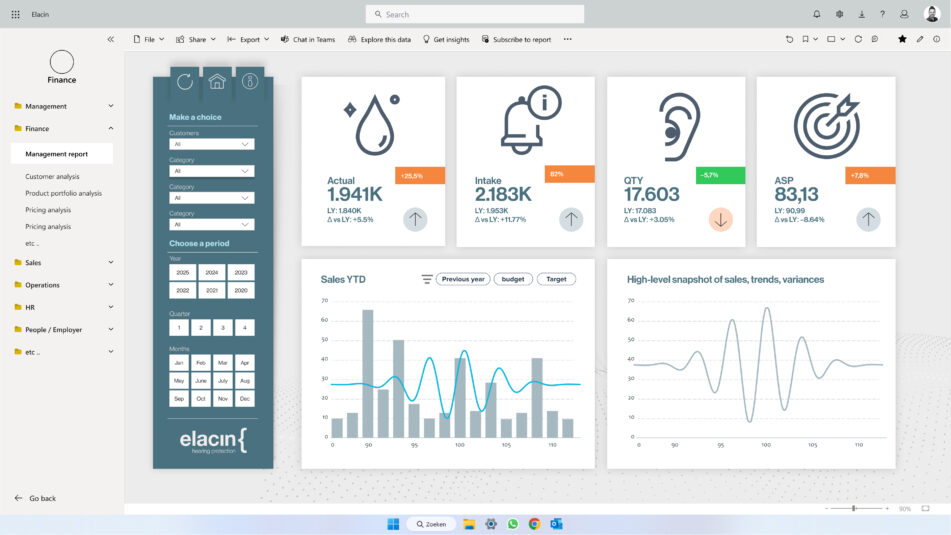
Task: Click the notifications bell in the top bar
Action: pyautogui.click(x=816, y=14)
